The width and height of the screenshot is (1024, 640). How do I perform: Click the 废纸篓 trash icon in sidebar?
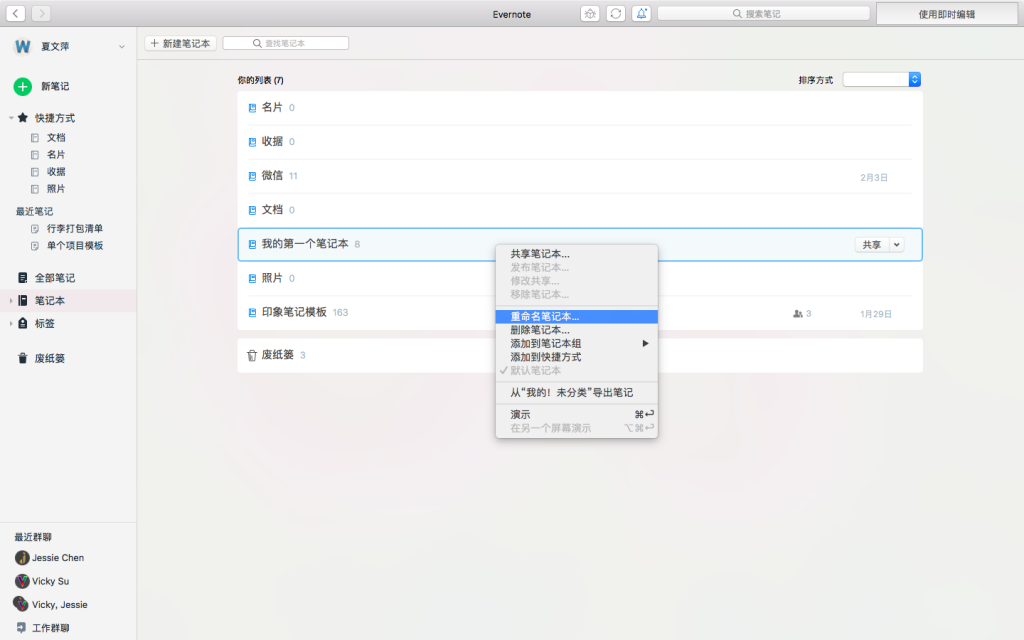point(23,358)
